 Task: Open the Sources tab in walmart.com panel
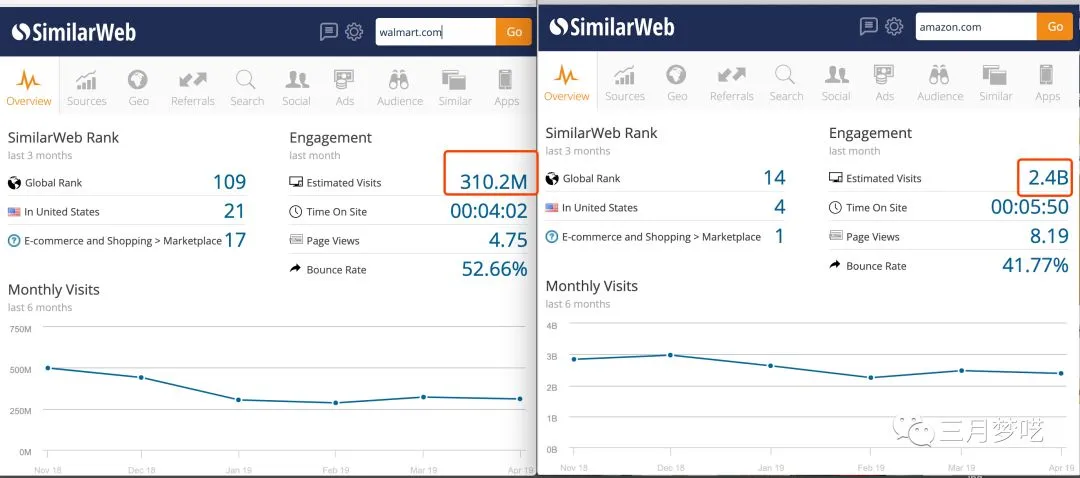(x=87, y=88)
